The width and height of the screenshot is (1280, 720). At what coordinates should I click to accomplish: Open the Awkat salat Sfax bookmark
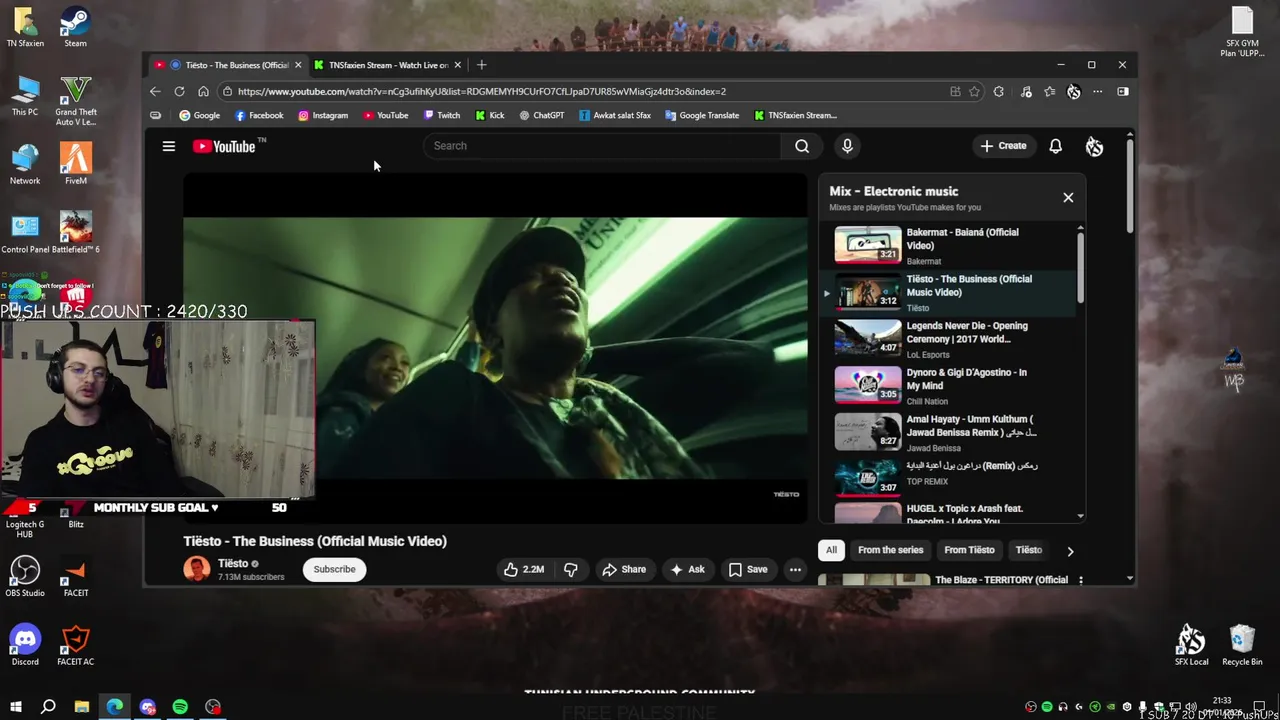tap(614, 115)
